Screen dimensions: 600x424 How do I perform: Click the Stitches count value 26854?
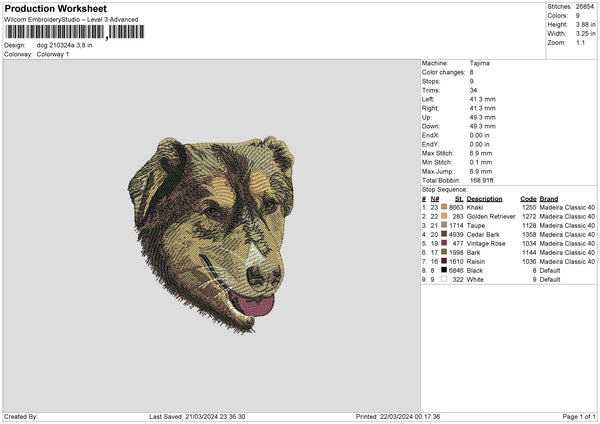[587, 7]
